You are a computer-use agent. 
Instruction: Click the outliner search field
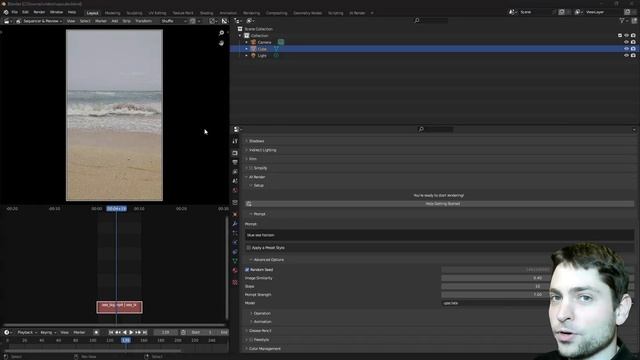[431, 20]
